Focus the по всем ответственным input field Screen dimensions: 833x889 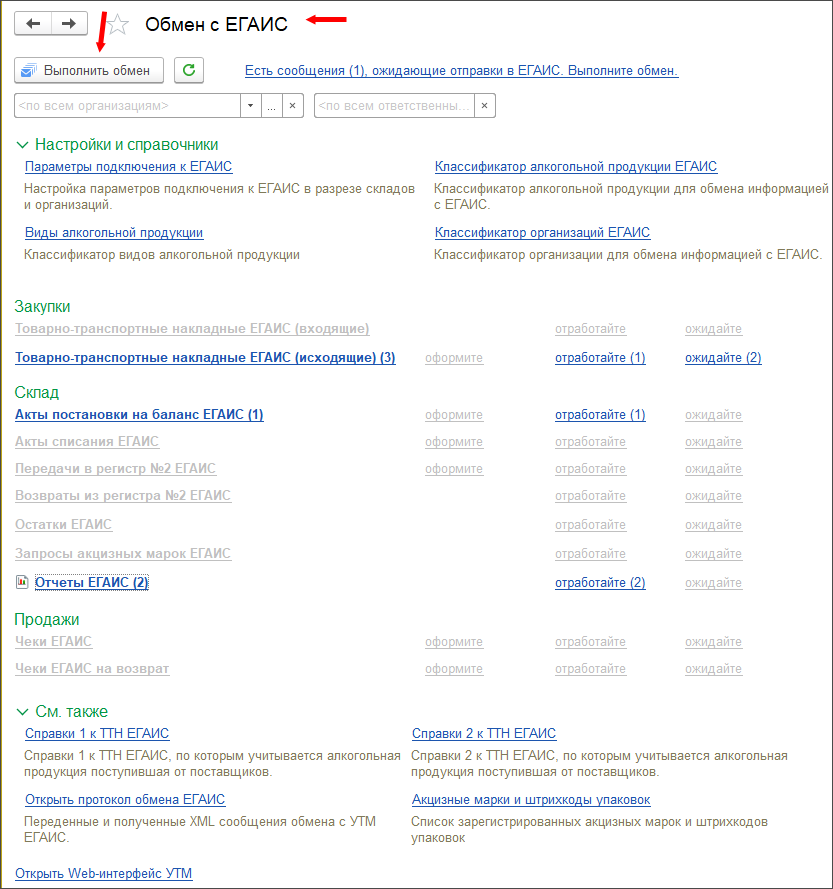[394, 105]
